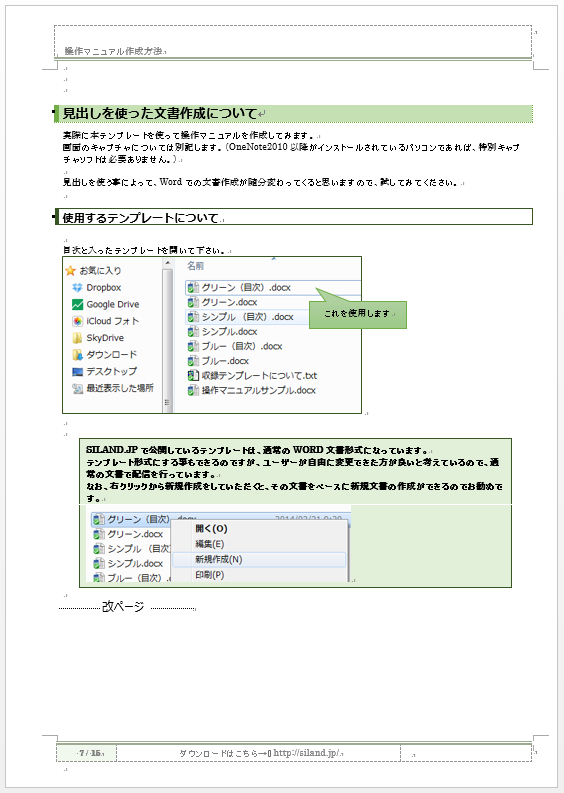Click the 改ページ page break marker
The height and width of the screenshot is (793, 564).
(123, 606)
